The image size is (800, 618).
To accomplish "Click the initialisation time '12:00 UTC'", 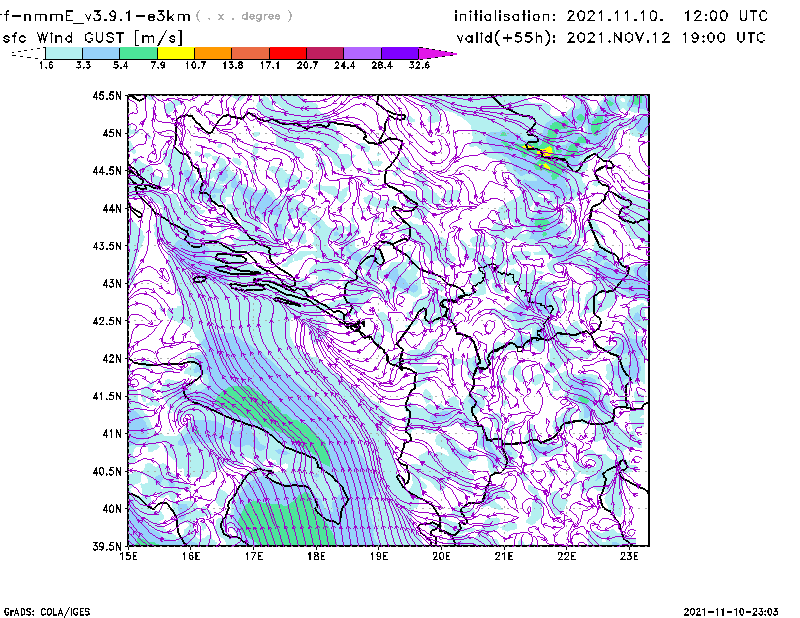I will pyautogui.click(x=726, y=16).
